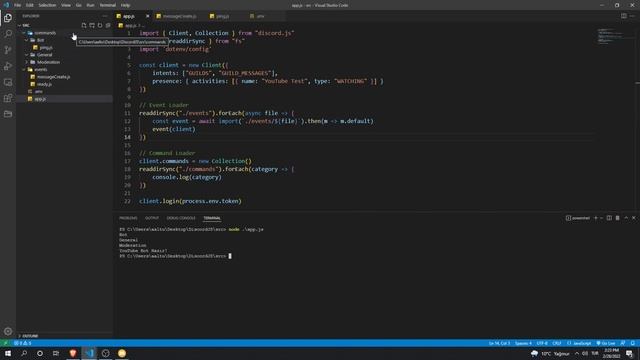Click Go Live in the status bar

(x=606, y=343)
